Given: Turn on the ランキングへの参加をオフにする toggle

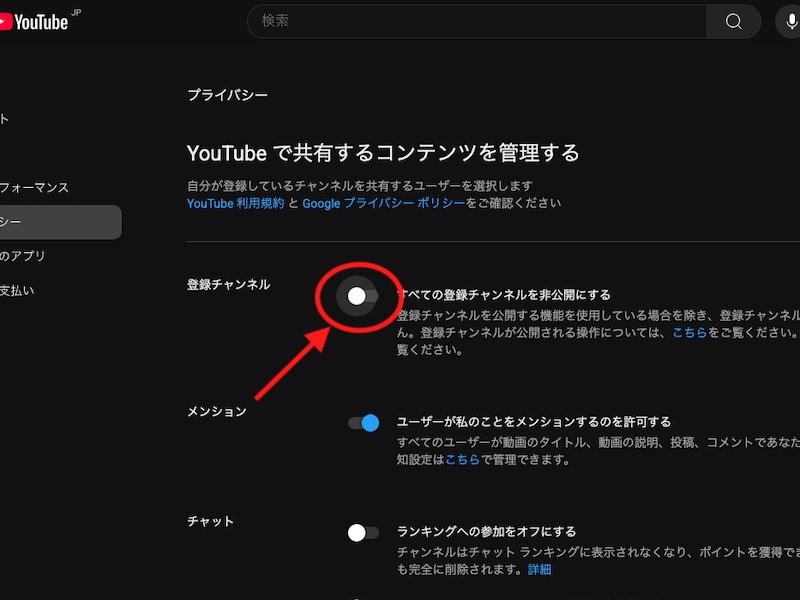Looking at the screenshot, I should pos(364,533).
